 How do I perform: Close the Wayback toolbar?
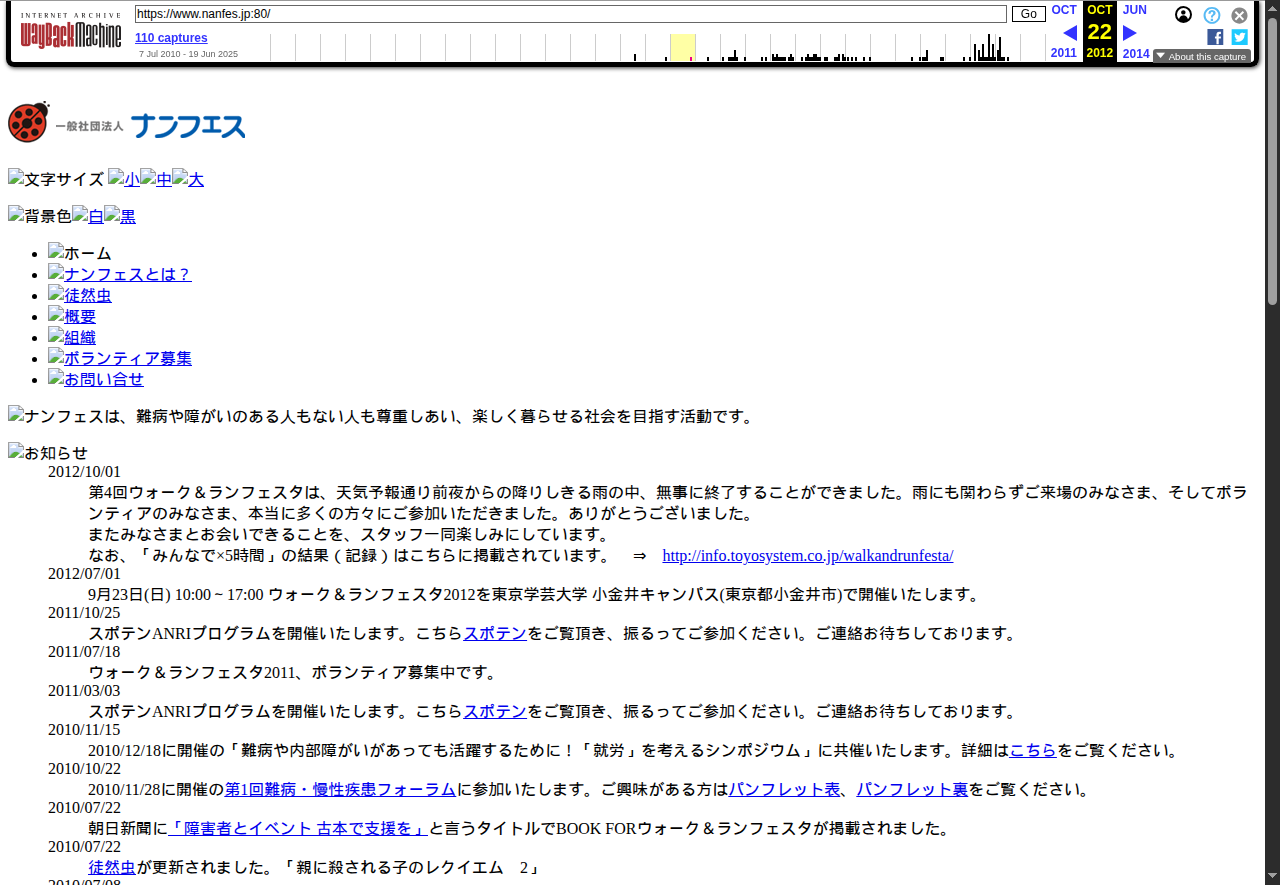click(x=1239, y=15)
